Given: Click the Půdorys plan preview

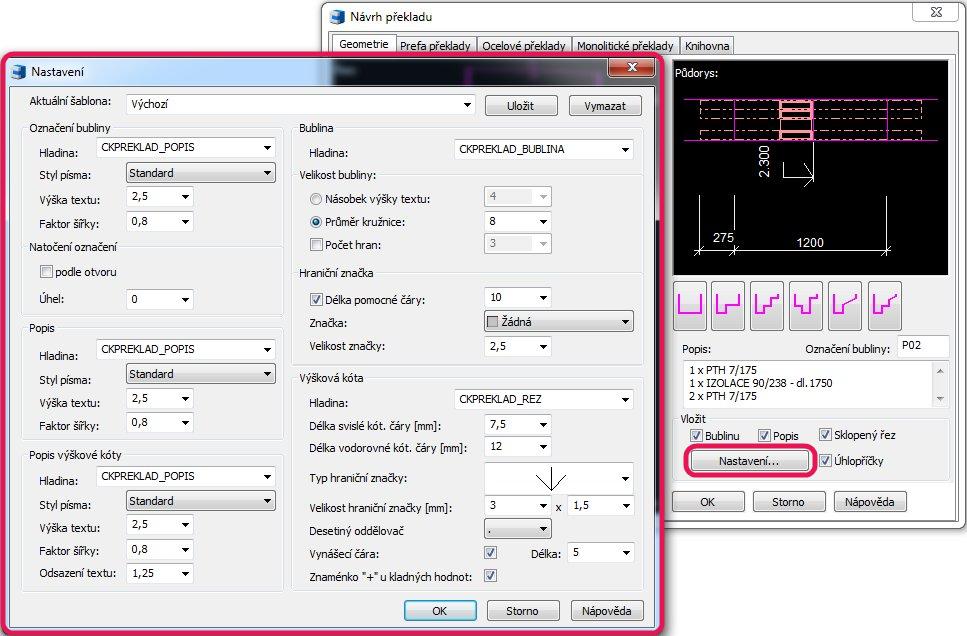Looking at the screenshot, I should click(x=810, y=167).
